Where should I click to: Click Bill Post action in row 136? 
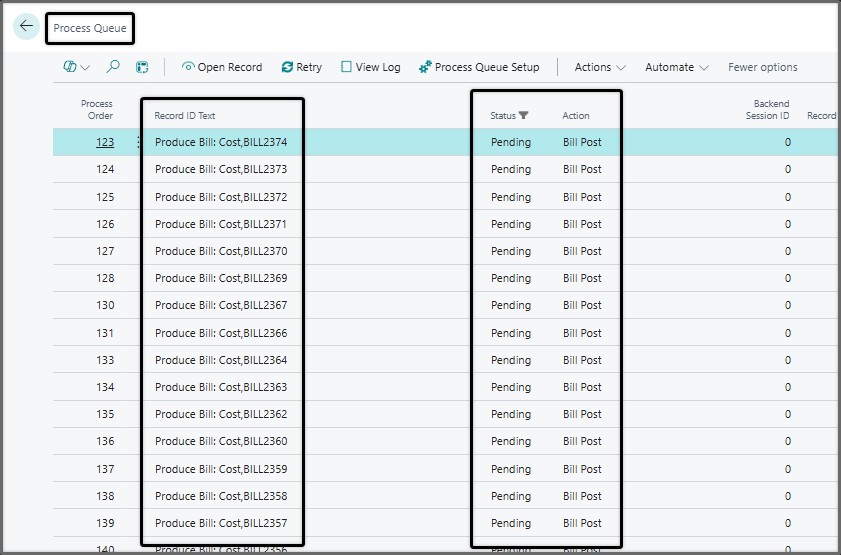tap(582, 441)
